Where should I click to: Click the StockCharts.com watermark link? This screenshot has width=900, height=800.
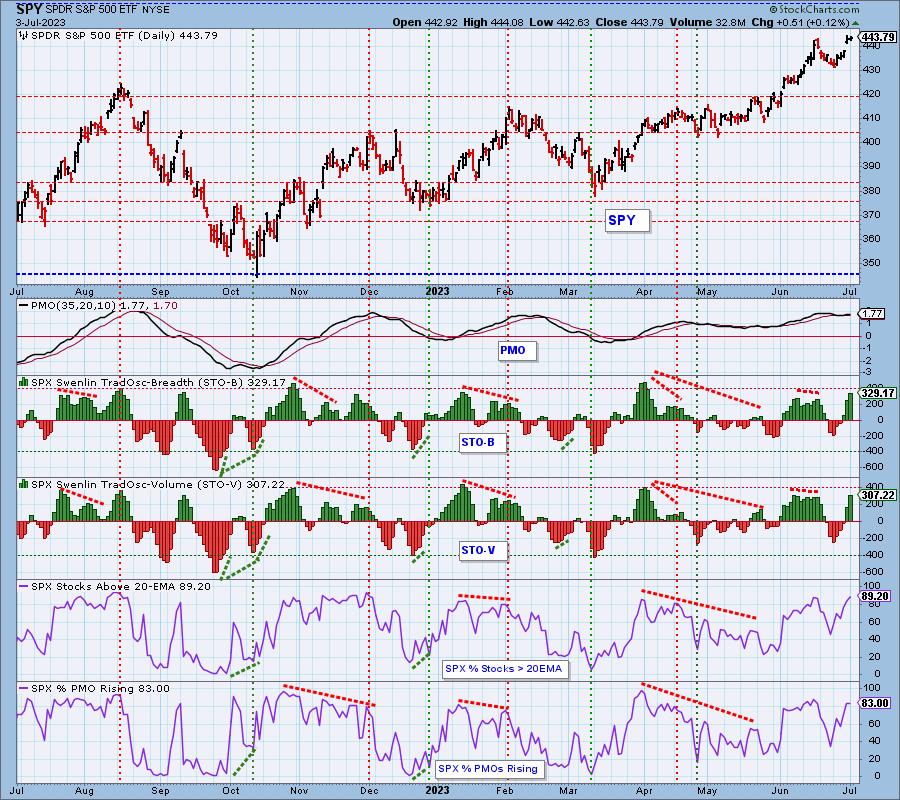point(814,10)
